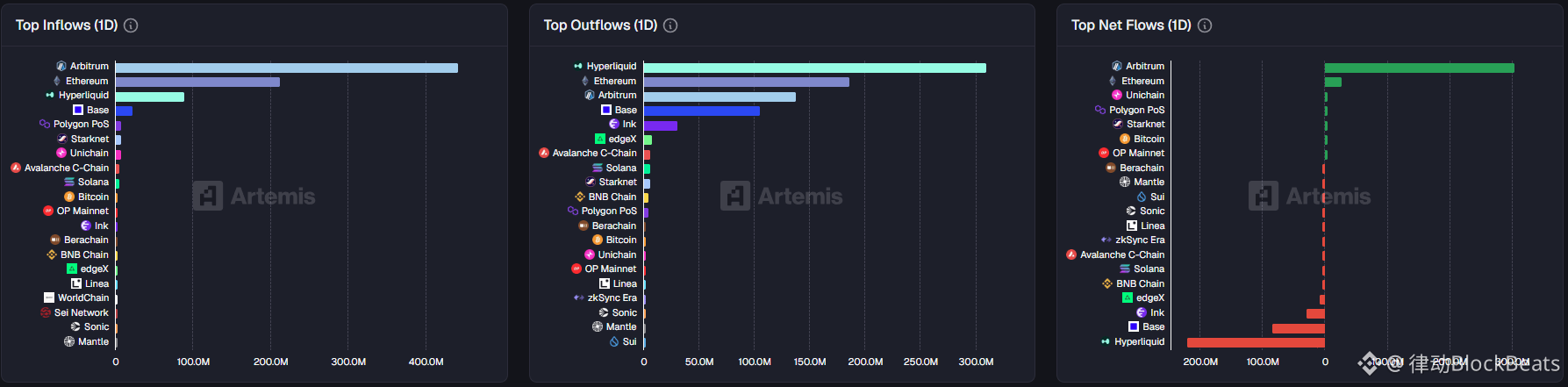Click the Artemis watermark in Top Outflows chart
The height and width of the screenshot is (387, 1568).
782,196
